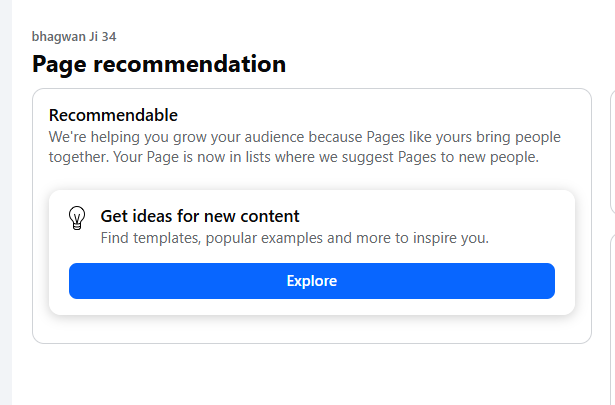Image resolution: width=615 pixels, height=405 pixels.
Task: Click the Page recommendation heading
Action: pyautogui.click(x=159, y=65)
